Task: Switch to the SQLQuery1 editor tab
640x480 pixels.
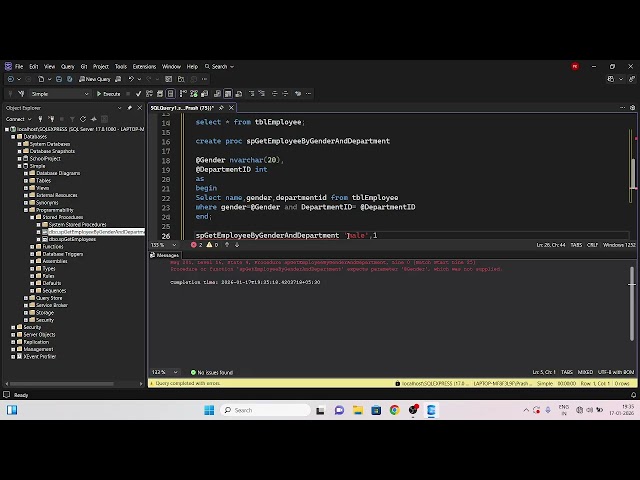Action: [182, 108]
